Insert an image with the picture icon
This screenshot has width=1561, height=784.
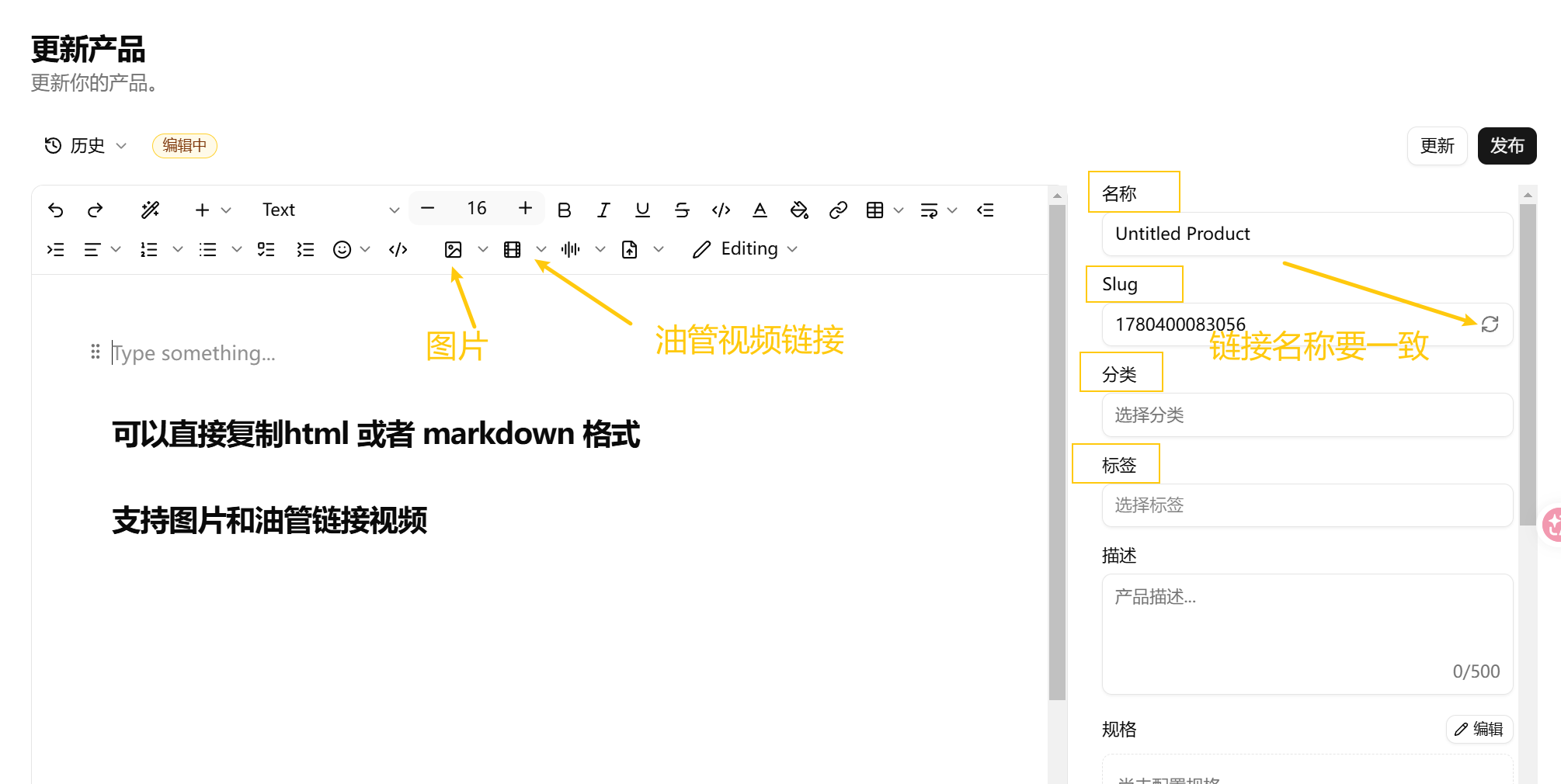(x=453, y=249)
